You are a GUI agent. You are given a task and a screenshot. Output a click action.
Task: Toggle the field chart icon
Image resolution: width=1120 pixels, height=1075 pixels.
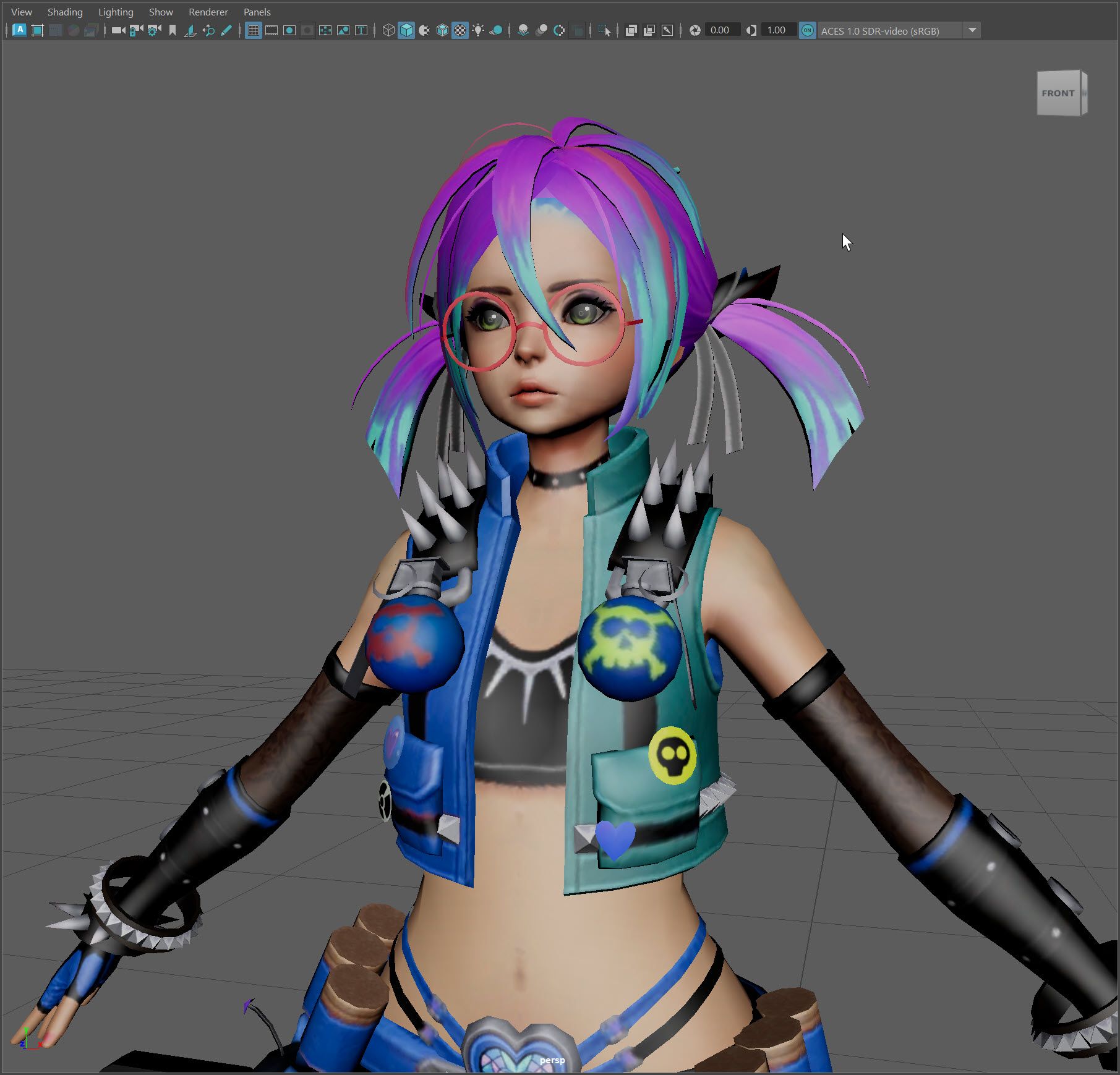click(x=325, y=30)
